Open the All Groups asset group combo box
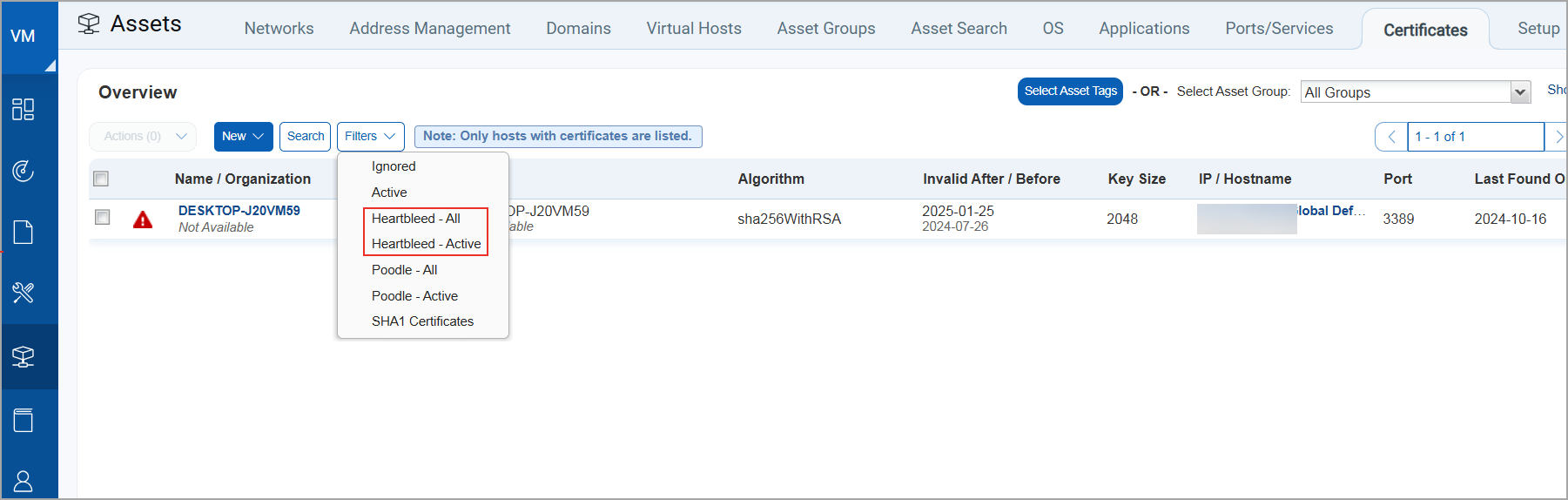Viewport: 1568px width, 500px height. [1416, 92]
